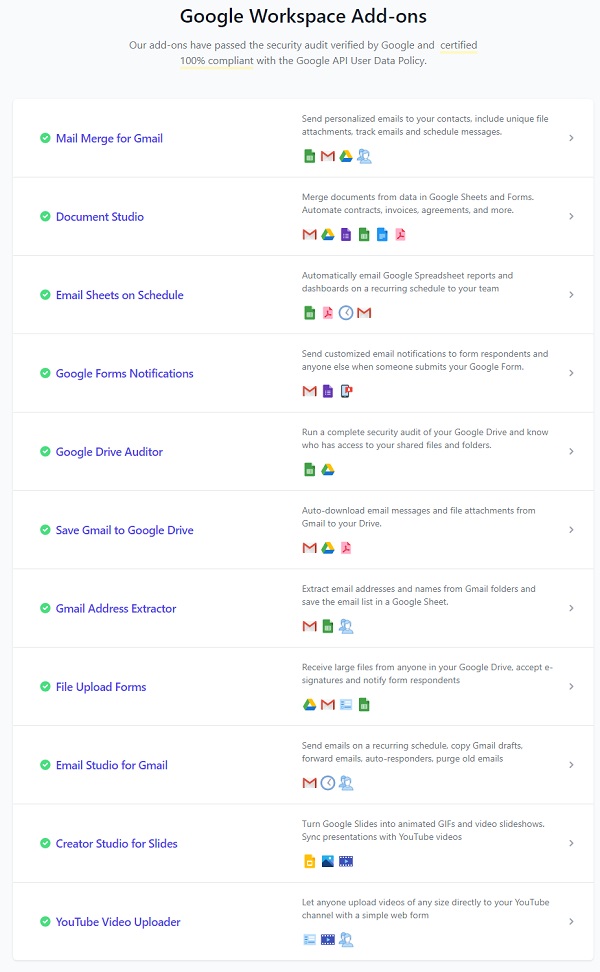Screen dimensions: 600x972
Task: Click the blue Google Docs icon under Document Studio
Action: pyautogui.click(x=382, y=234)
